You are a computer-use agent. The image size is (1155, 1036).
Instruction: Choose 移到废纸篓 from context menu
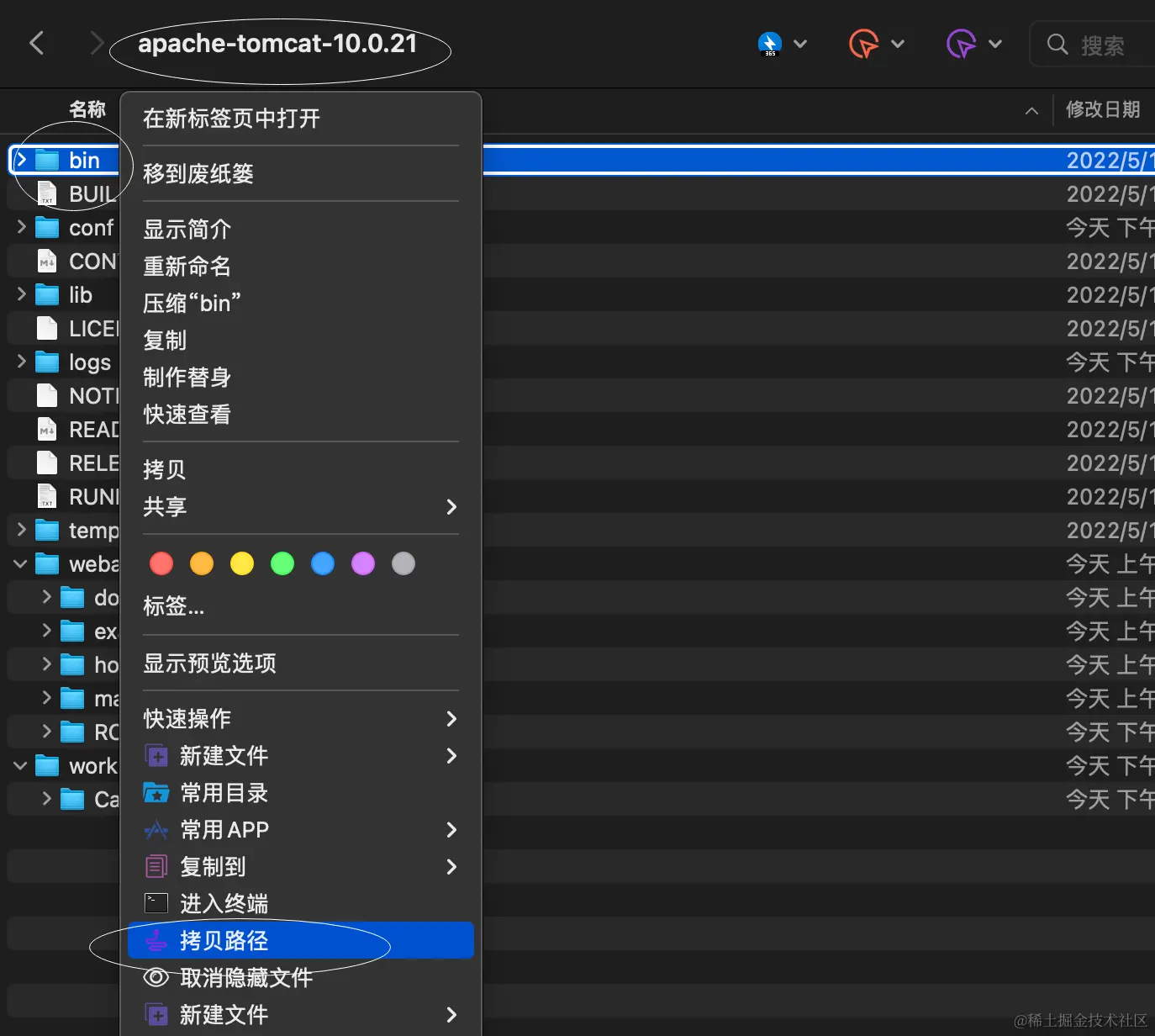tap(301, 174)
